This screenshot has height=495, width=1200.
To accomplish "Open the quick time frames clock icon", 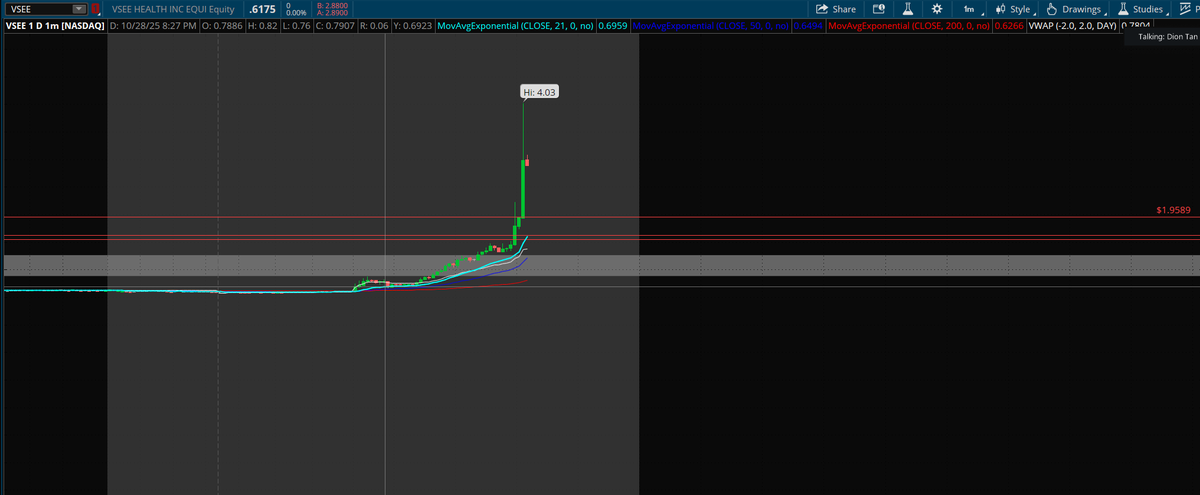I will (879, 9).
